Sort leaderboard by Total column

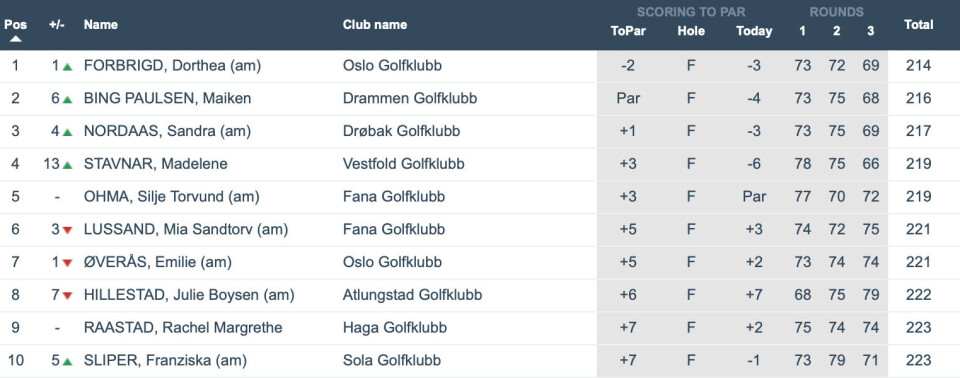918,25
